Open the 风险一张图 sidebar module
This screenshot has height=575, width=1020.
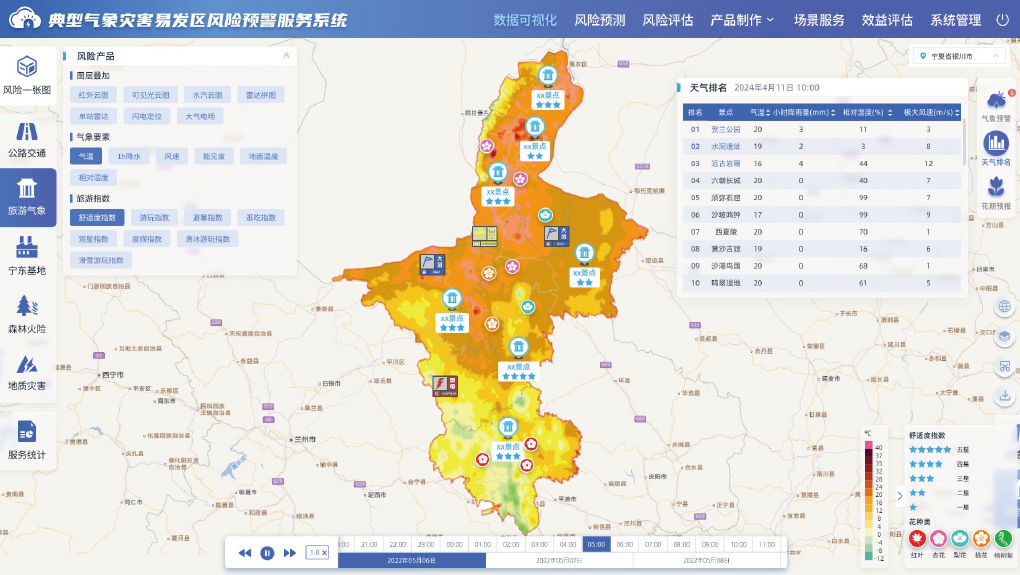point(27,75)
